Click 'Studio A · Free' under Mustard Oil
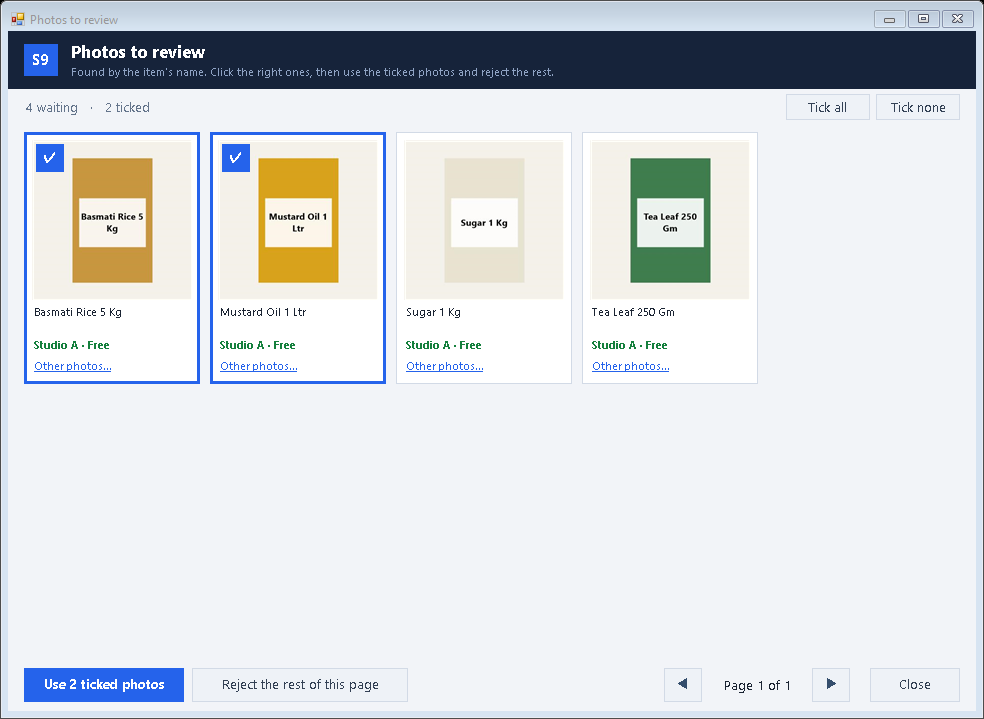 tap(257, 345)
